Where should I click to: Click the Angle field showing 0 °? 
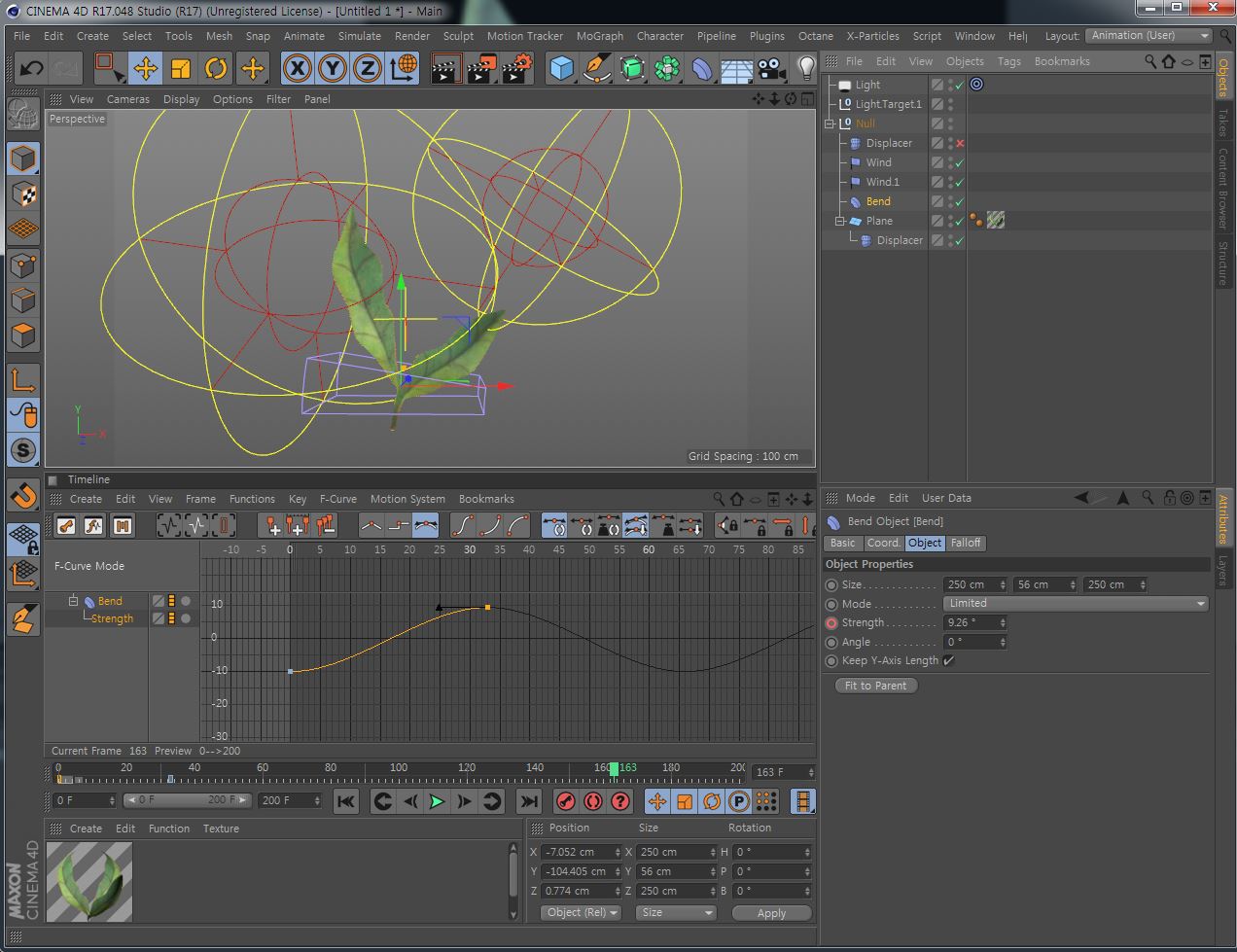tap(974, 642)
